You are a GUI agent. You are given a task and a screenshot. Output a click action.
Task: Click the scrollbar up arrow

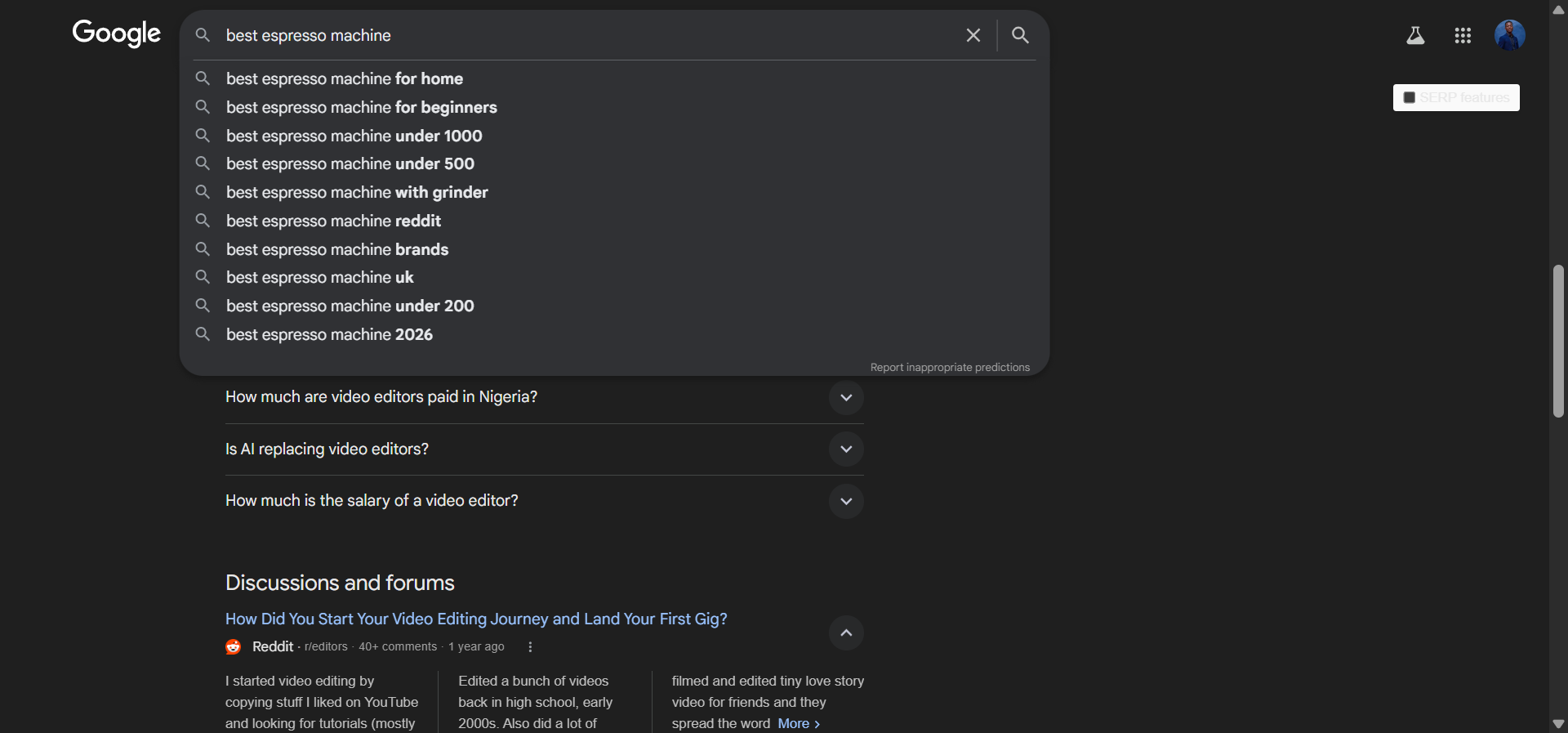click(x=1558, y=9)
